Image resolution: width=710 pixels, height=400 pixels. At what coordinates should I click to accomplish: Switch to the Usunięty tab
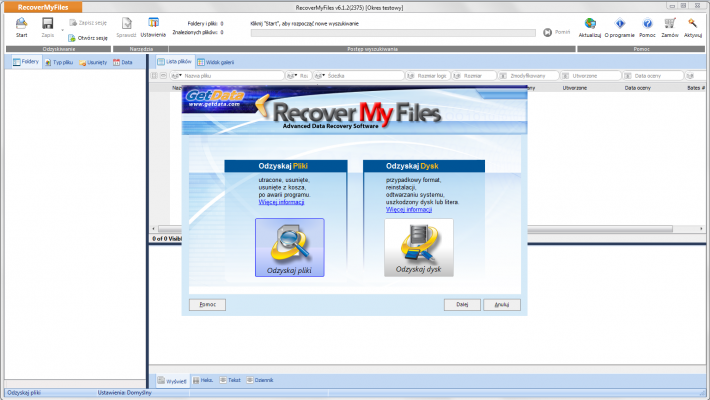click(x=93, y=63)
